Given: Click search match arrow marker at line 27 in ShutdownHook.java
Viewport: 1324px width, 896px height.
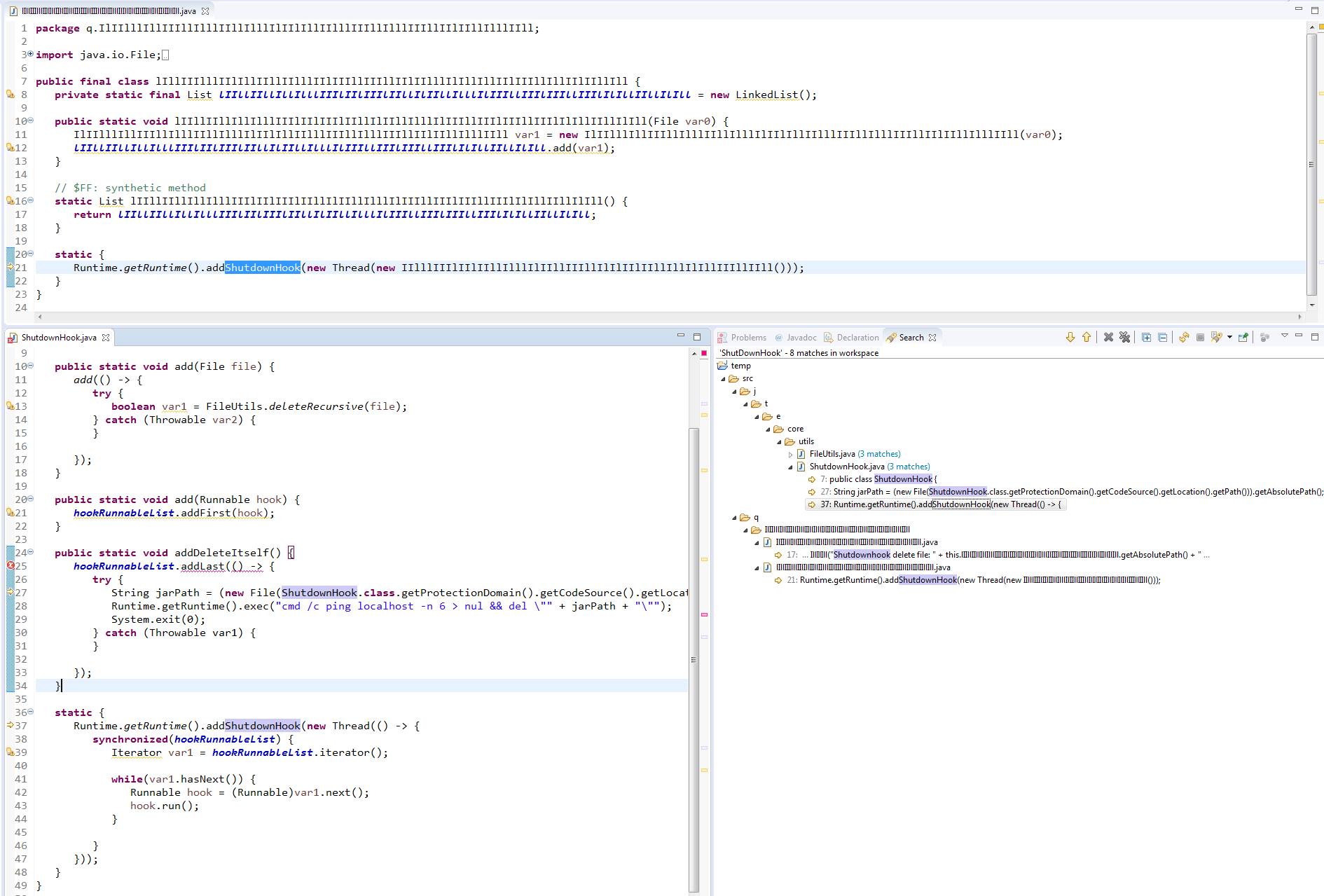Looking at the screenshot, I should point(11,592).
